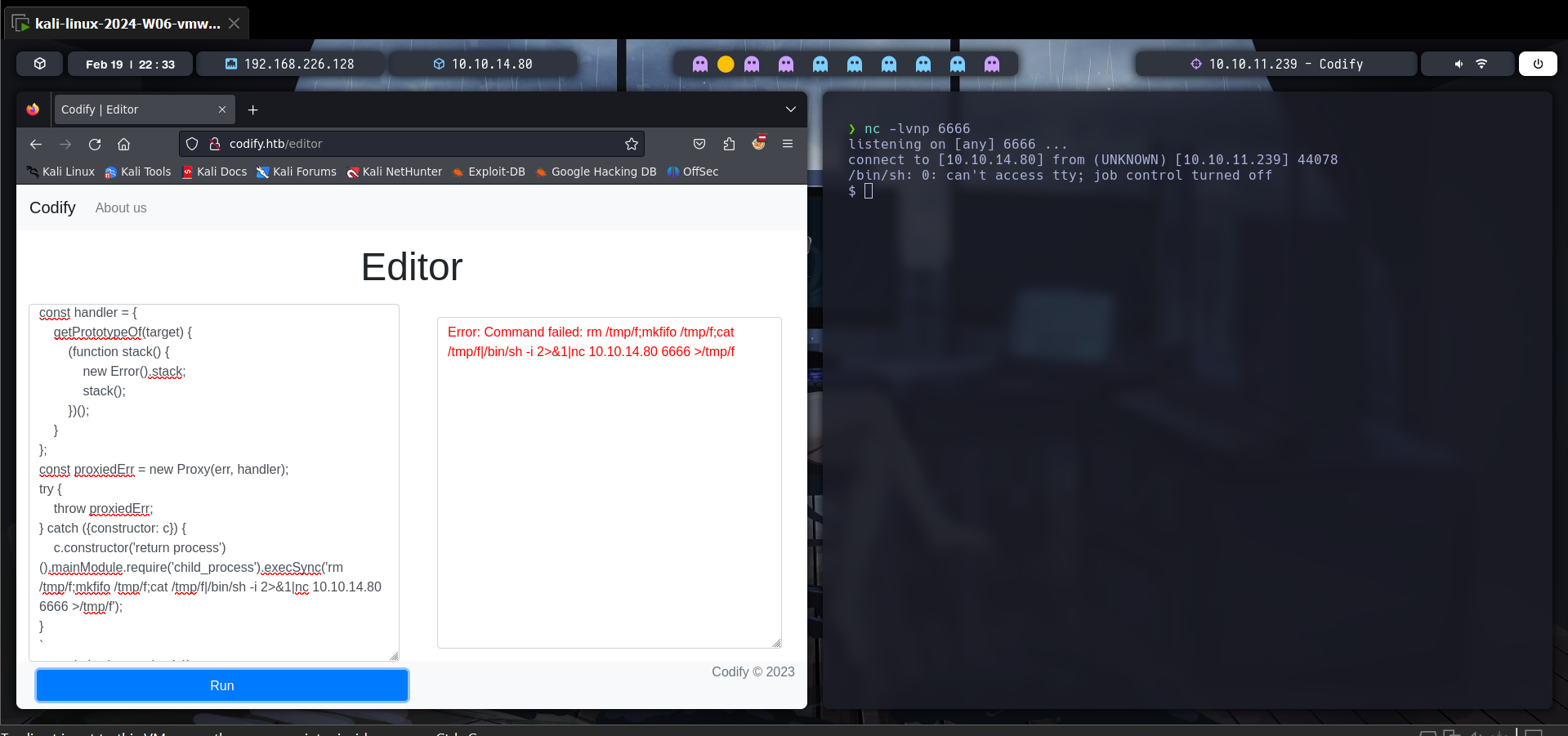Close the kali-linux-2024-W06 VM tab
1568x736 pixels.
click(234, 24)
